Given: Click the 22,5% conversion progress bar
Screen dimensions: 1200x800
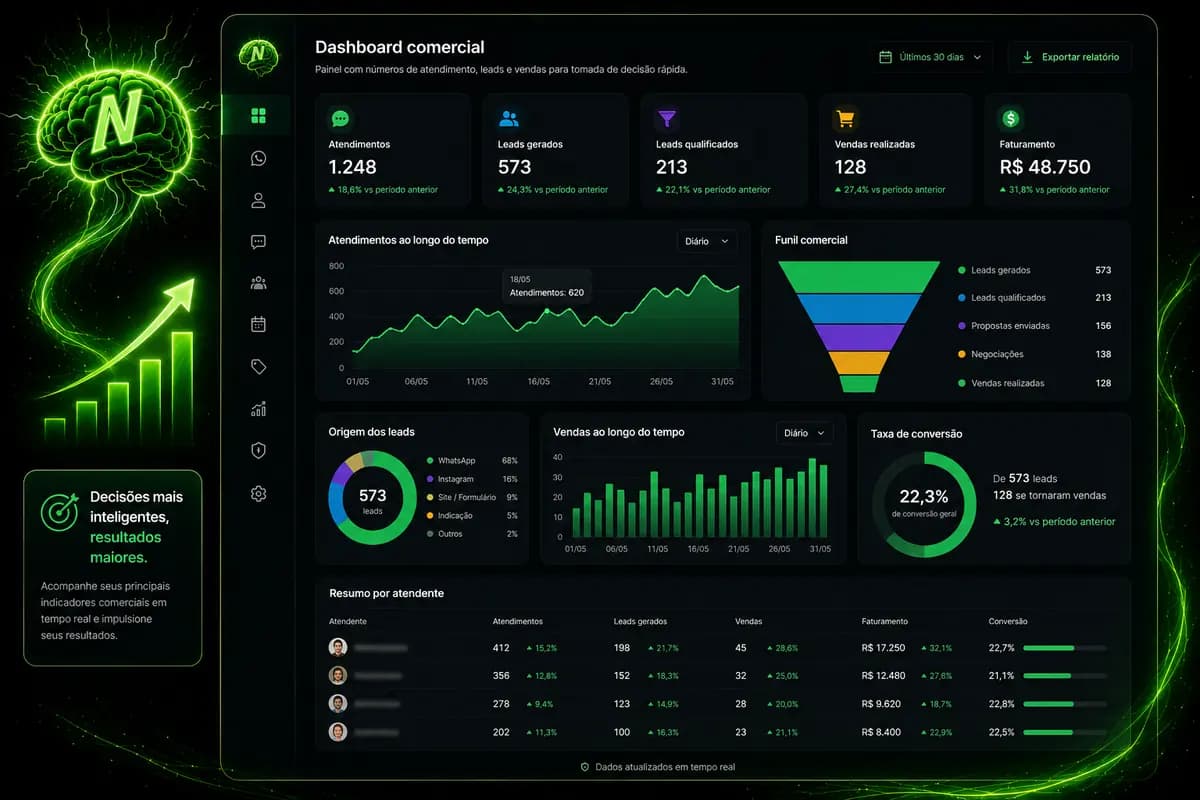Looking at the screenshot, I should [1065, 732].
